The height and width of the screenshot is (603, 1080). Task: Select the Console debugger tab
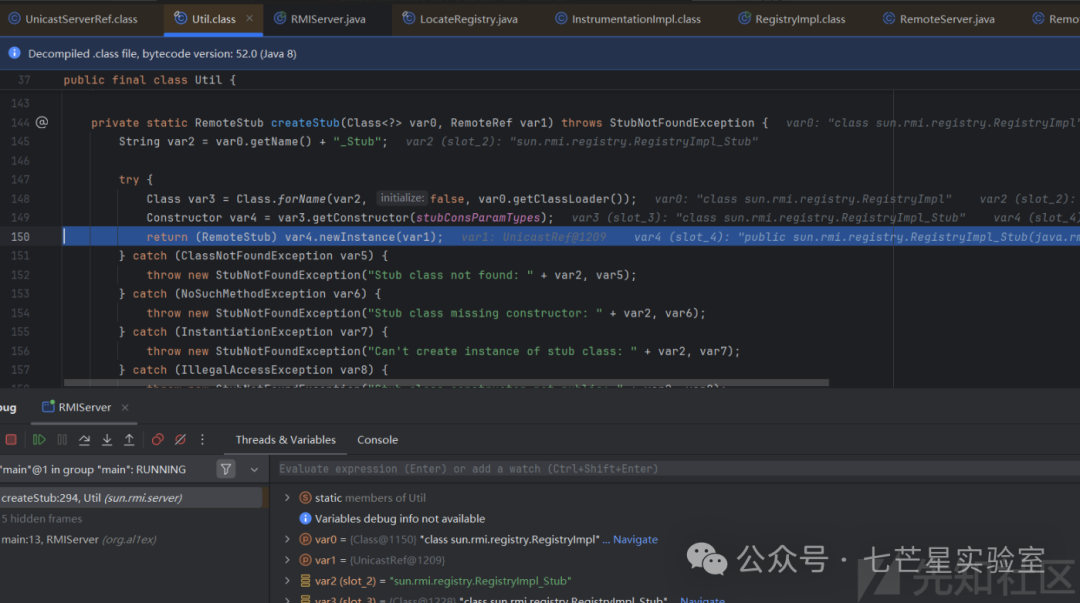click(377, 440)
